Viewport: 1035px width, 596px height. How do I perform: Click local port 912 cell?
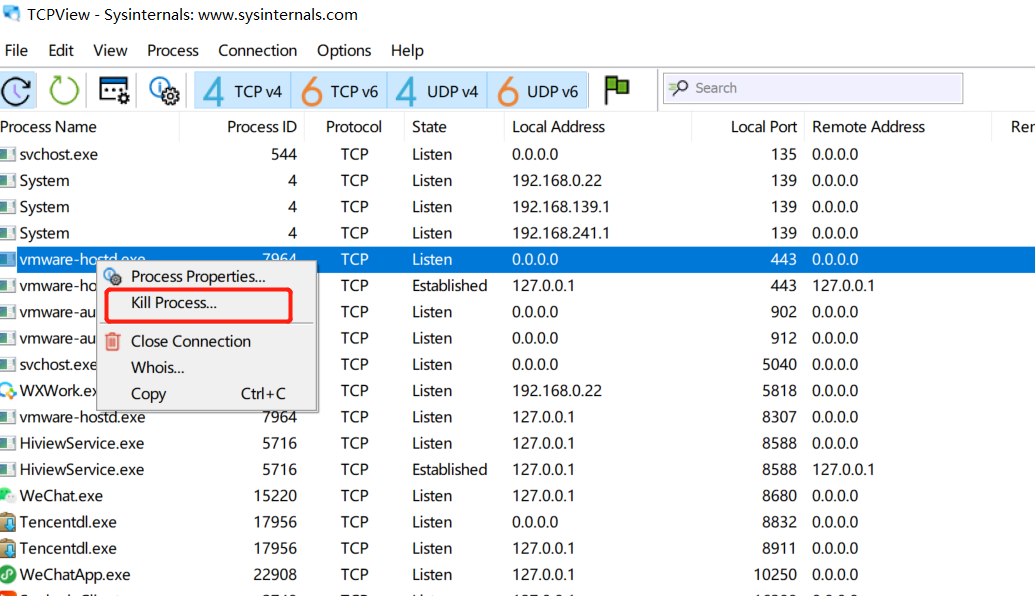click(783, 339)
